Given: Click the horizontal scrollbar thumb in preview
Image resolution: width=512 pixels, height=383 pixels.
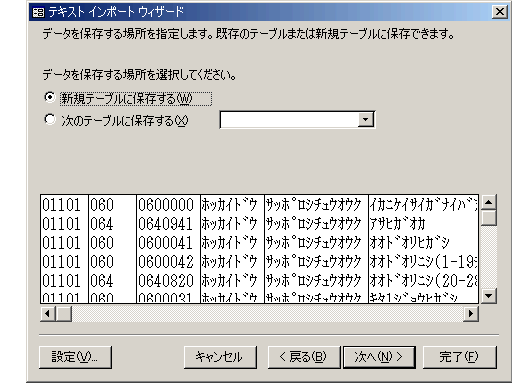Looking at the screenshot, I should (x=64, y=314).
